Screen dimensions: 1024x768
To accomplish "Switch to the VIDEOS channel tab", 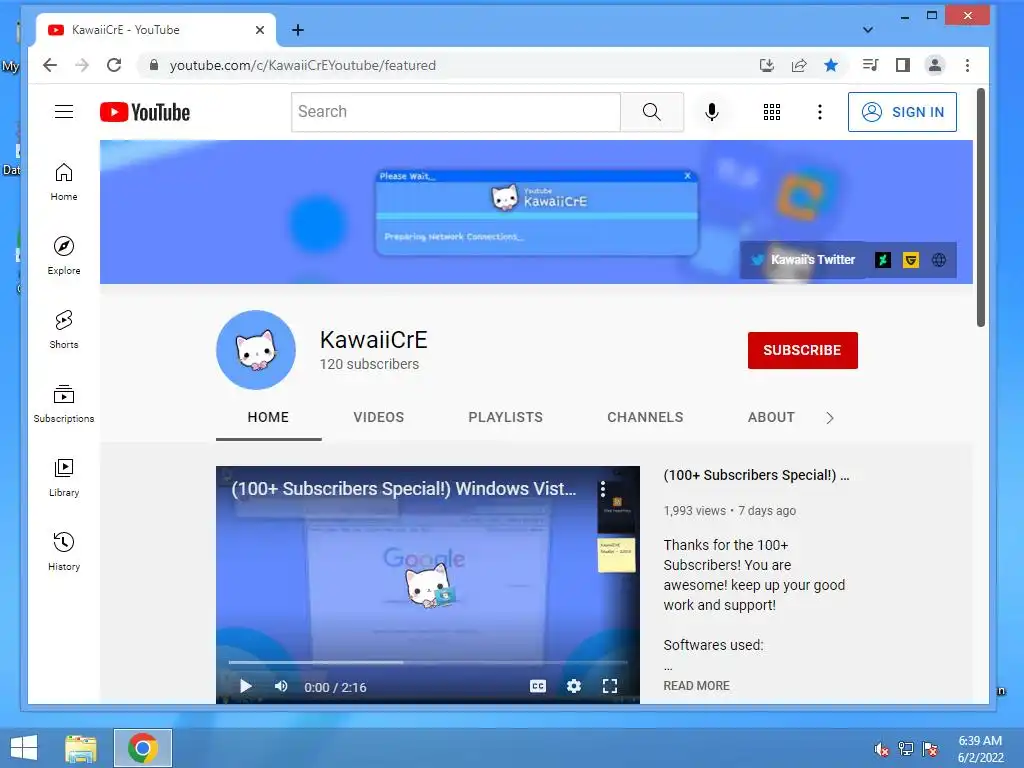I will click(379, 417).
